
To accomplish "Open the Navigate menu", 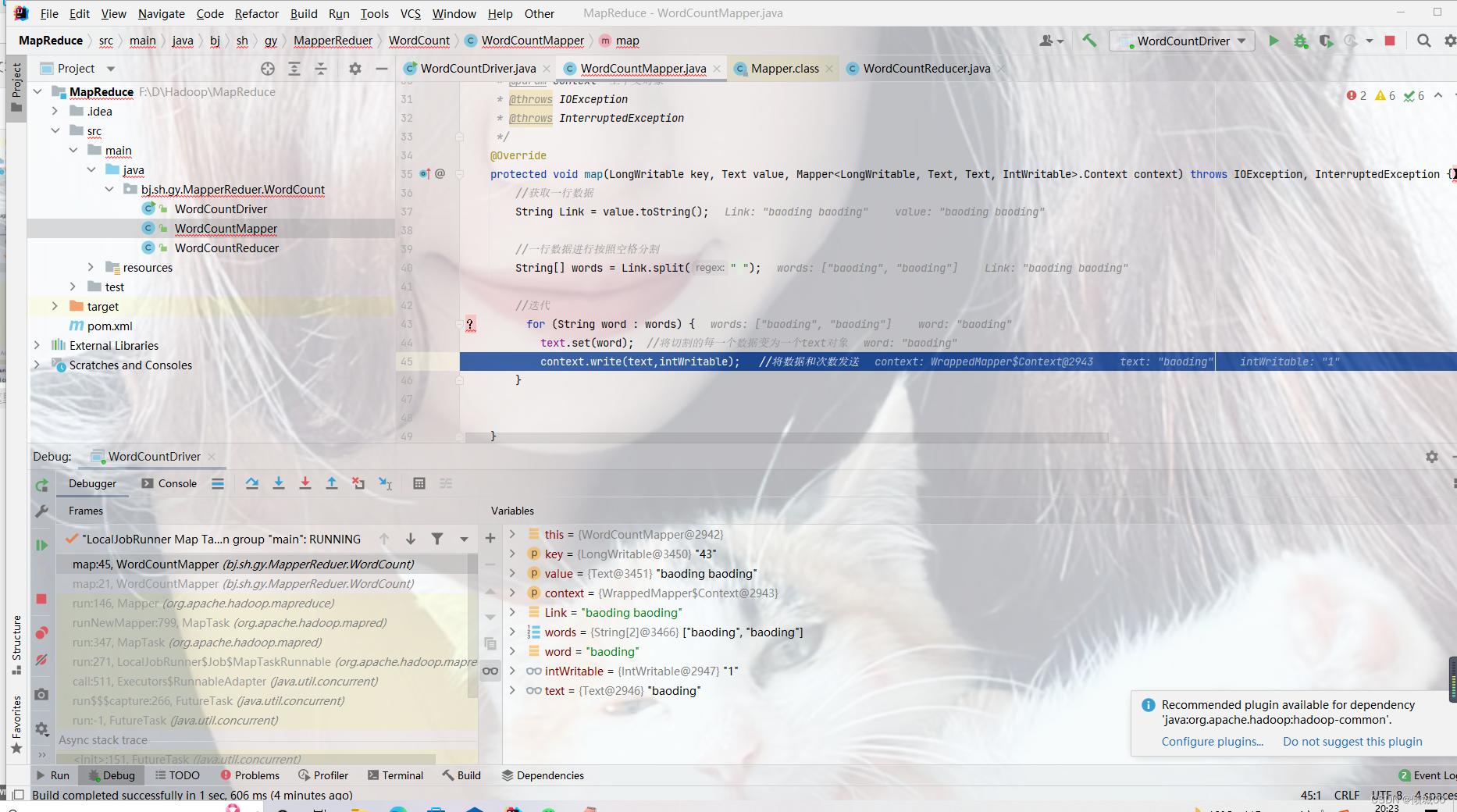I will [x=162, y=13].
